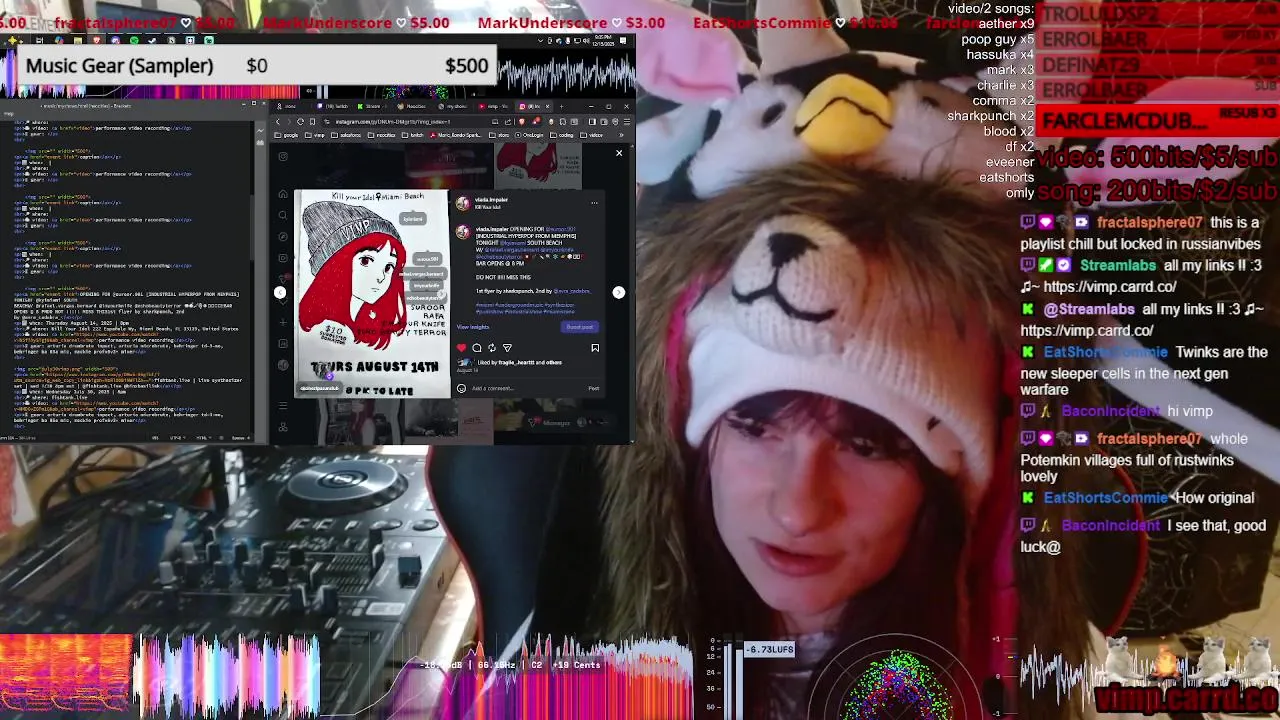Viewport: 1280px width, 720px height.
Task: Click the Kill Your Idol flyer image
Action: click(372, 293)
